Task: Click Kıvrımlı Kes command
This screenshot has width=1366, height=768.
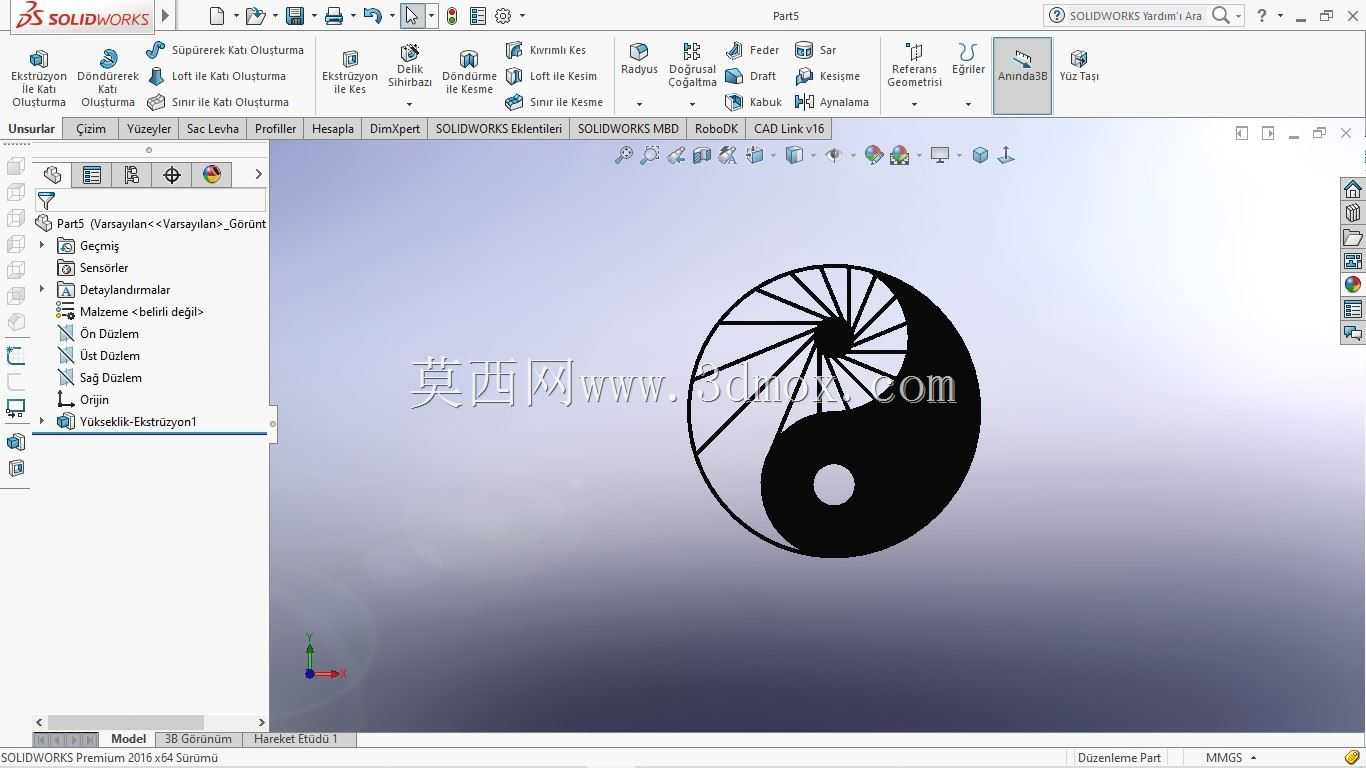Action: 546,50
